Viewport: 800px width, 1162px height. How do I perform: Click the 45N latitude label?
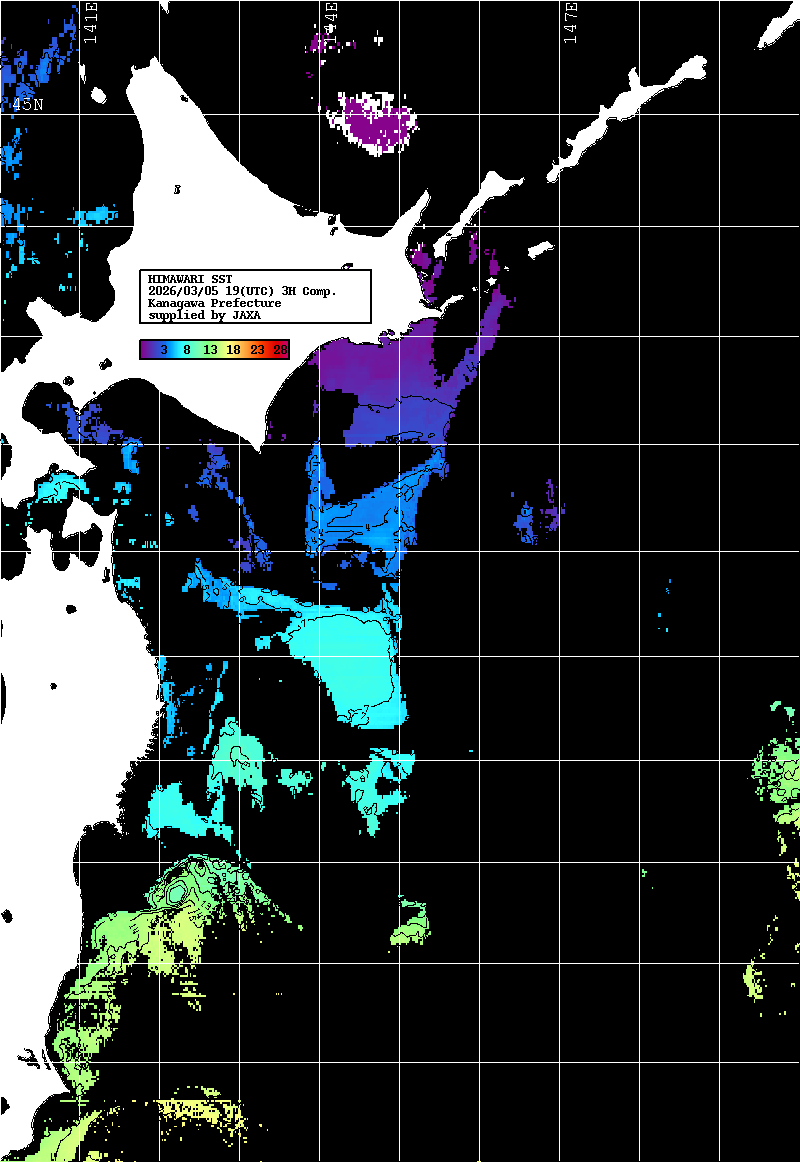(x=27, y=104)
